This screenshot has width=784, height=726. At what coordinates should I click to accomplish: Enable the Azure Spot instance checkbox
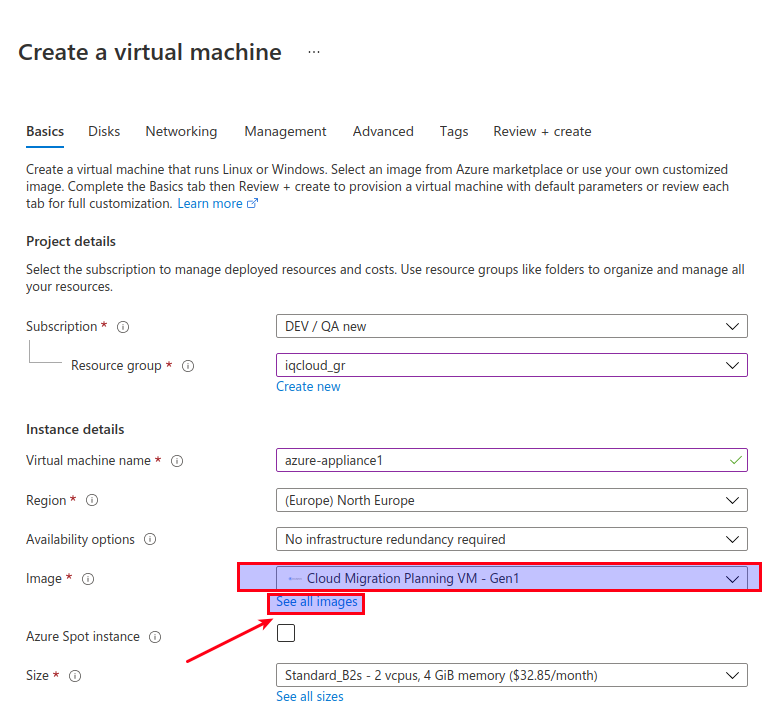(286, 633)
